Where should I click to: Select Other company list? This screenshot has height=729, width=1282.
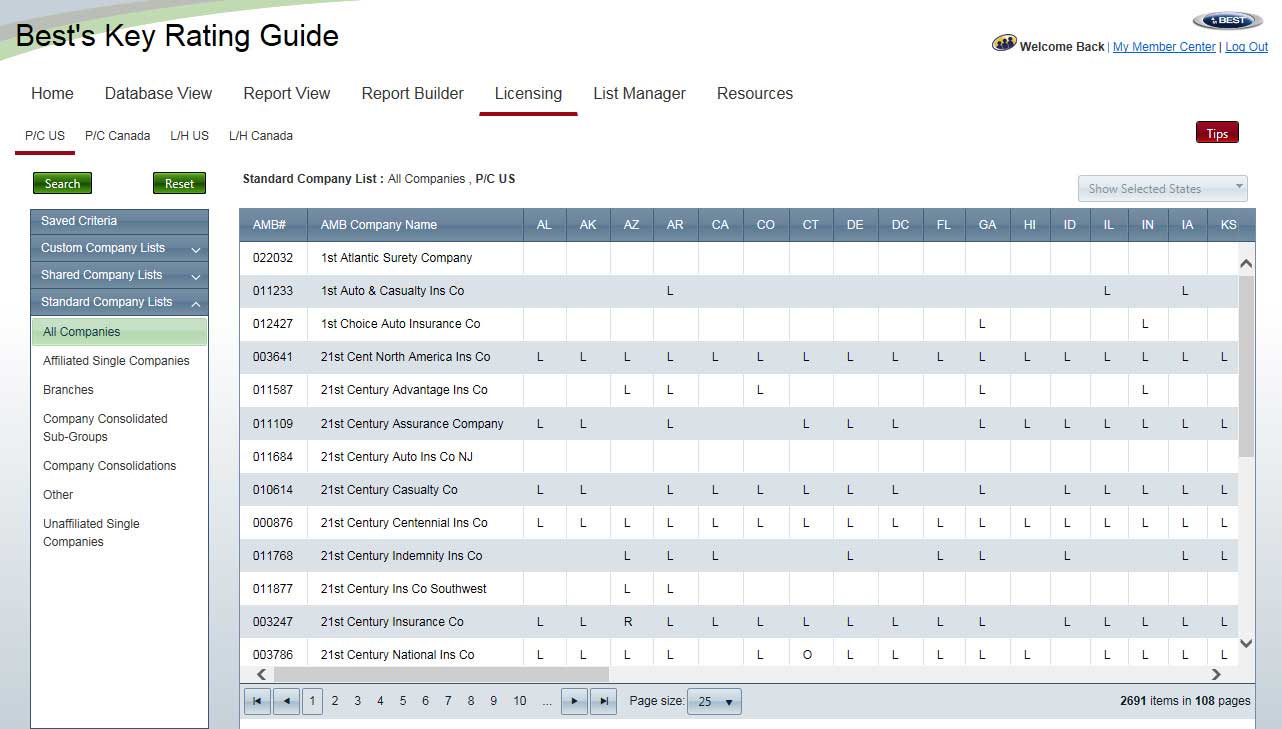[58, 495]
